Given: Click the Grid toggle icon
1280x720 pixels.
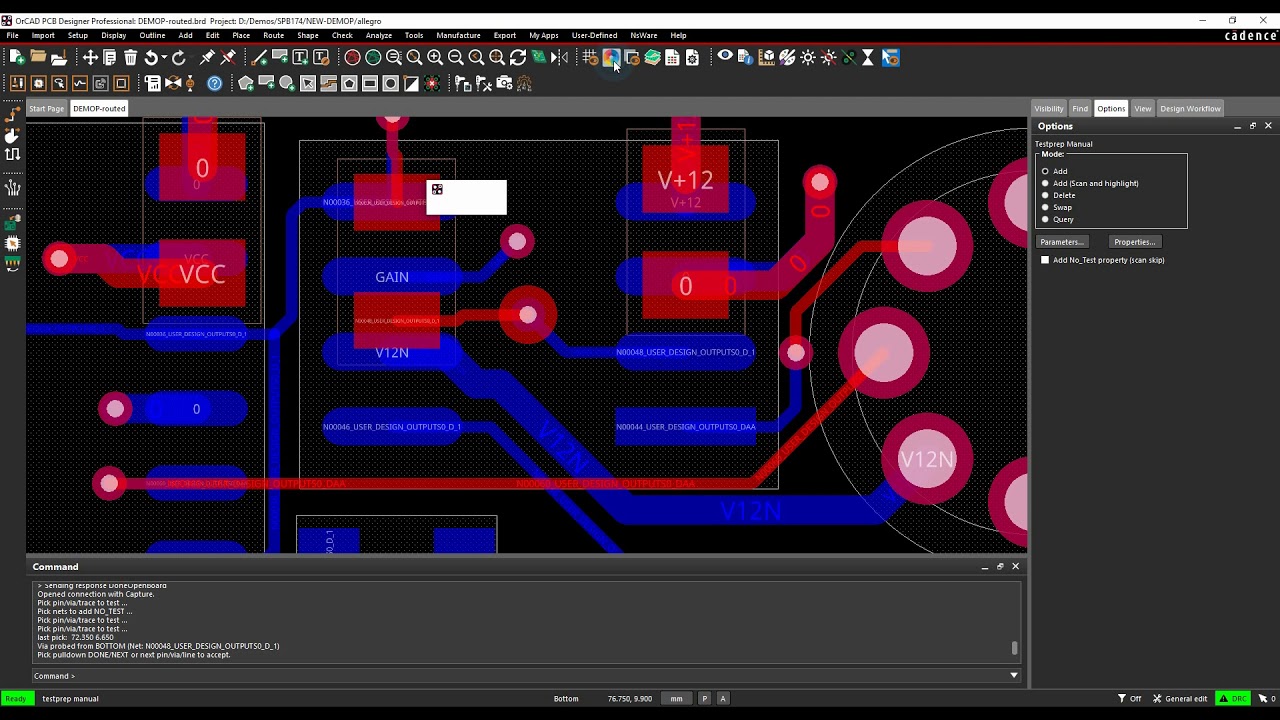Looking at the screenshot, I should pos(590,57).
